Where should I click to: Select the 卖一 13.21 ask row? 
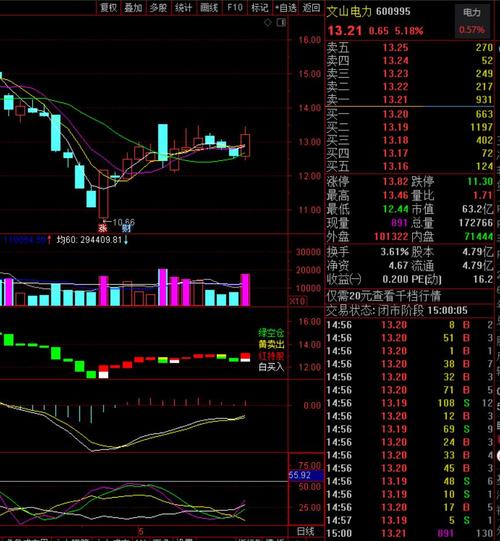pos(410,100)
